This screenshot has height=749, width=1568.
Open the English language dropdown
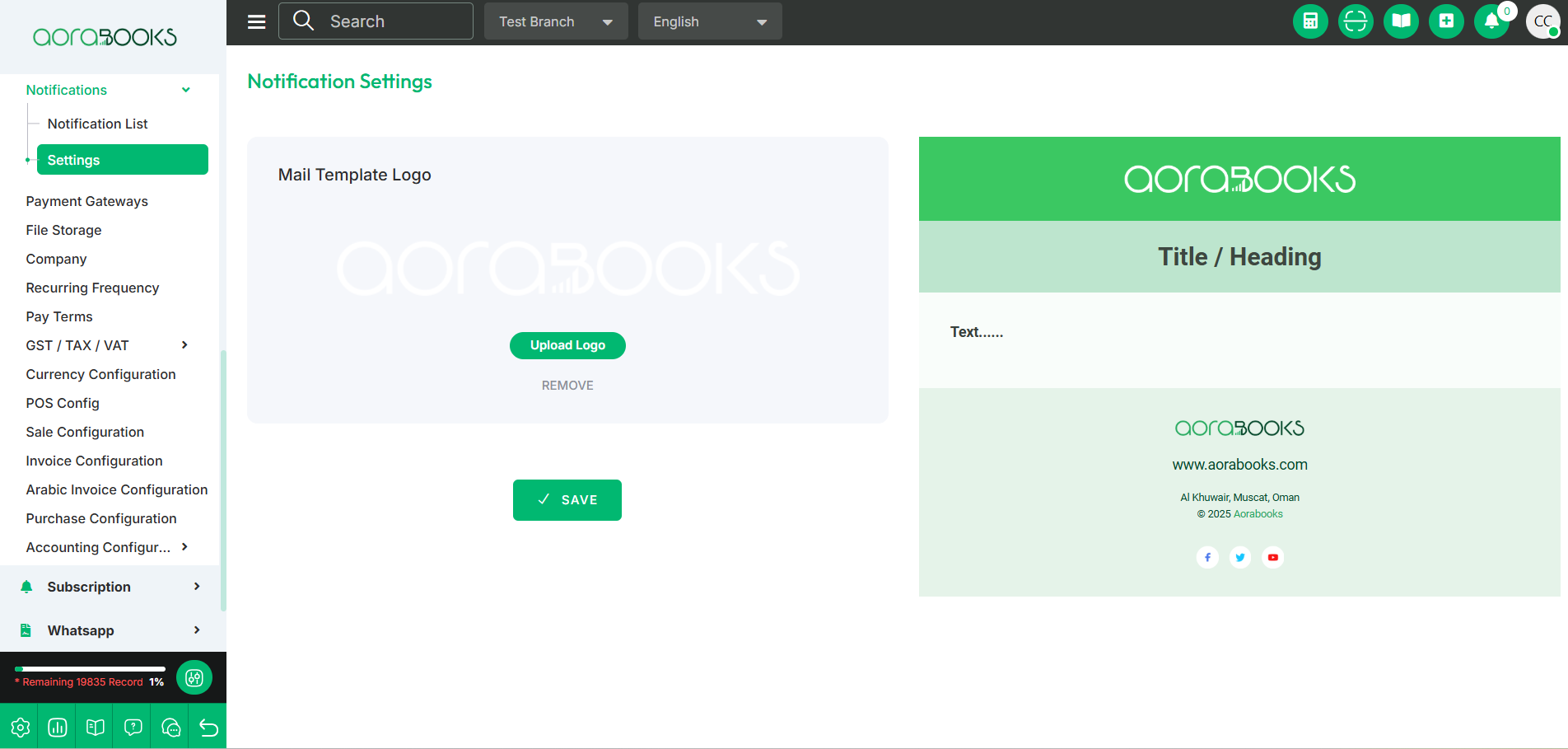[x=710, y=21]
